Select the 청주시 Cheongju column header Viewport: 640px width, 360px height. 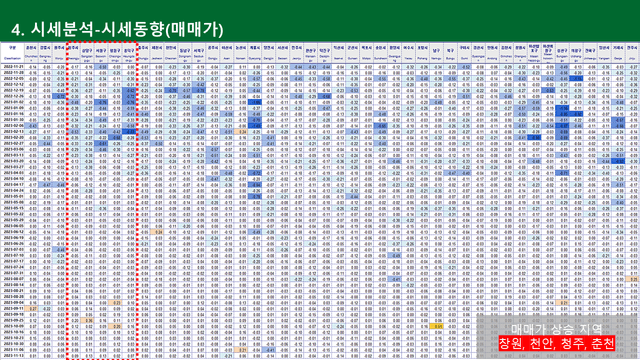pos(73,53)
